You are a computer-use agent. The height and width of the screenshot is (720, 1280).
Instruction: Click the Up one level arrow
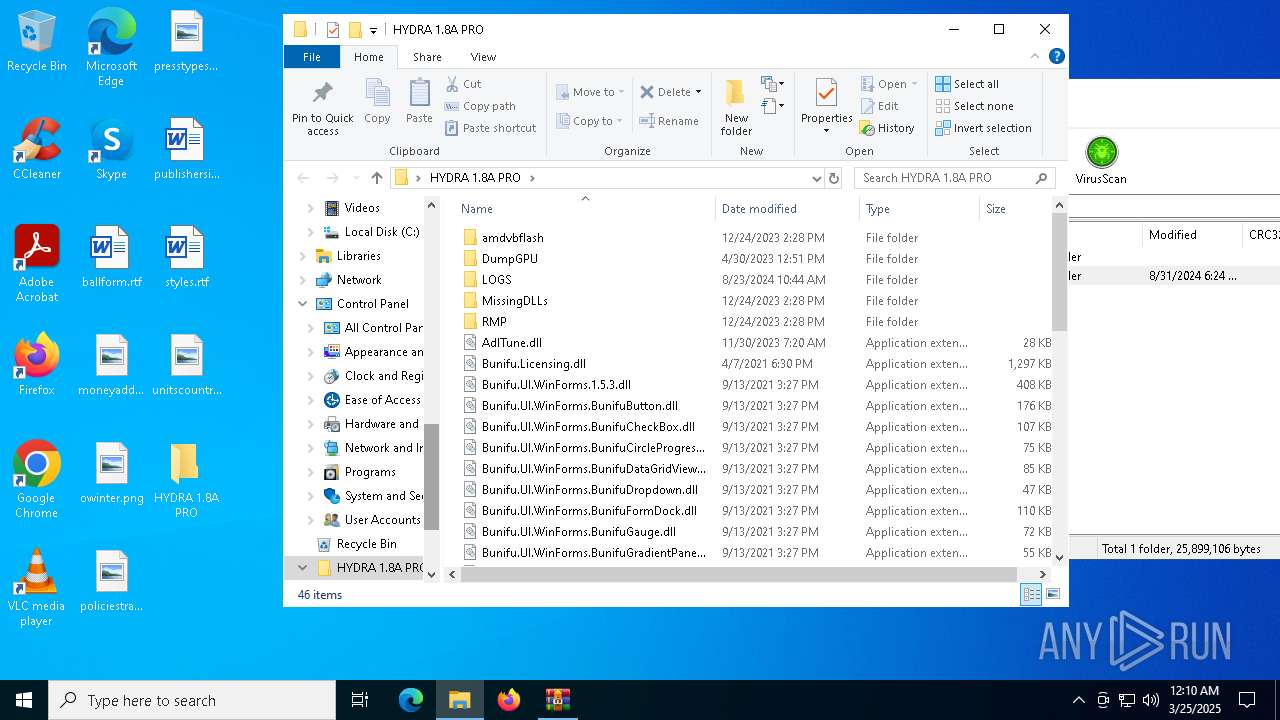pos(376,178)
